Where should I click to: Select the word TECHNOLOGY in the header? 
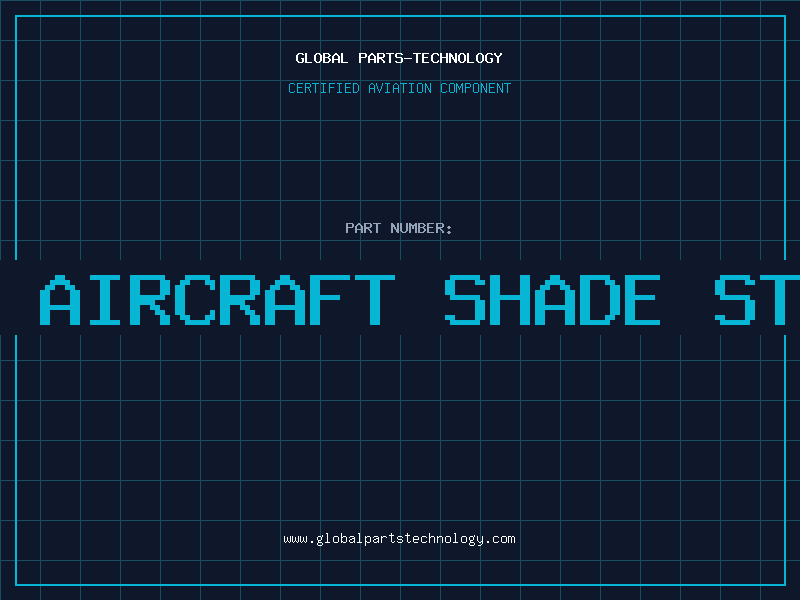click(x=458, y=58)
